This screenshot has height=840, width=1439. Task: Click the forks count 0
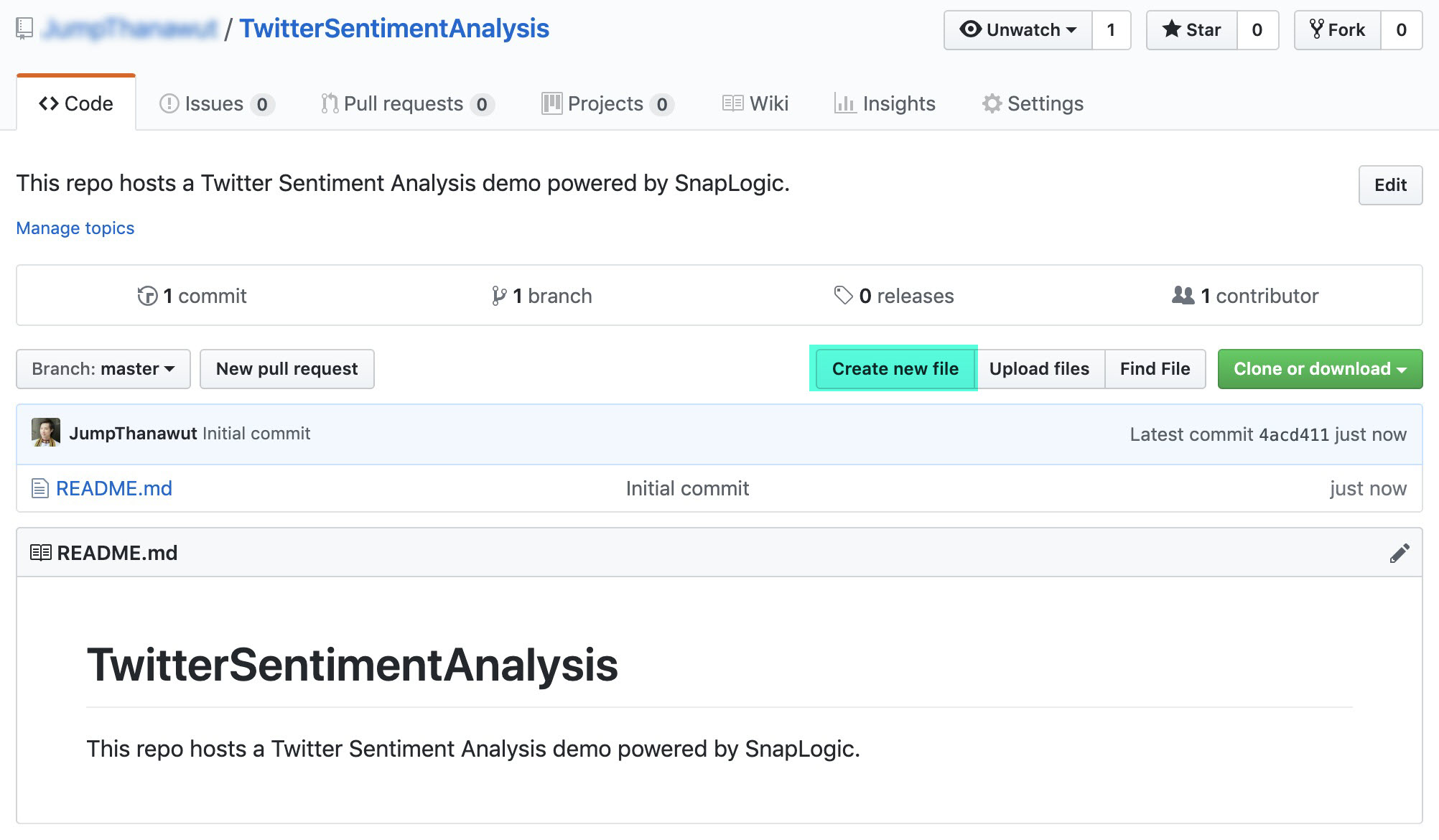click(x=1401, y=30)
